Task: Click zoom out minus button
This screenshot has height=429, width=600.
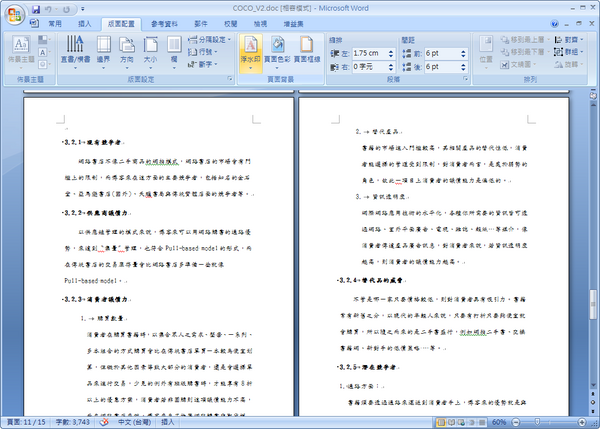Action: pos(515,422)
